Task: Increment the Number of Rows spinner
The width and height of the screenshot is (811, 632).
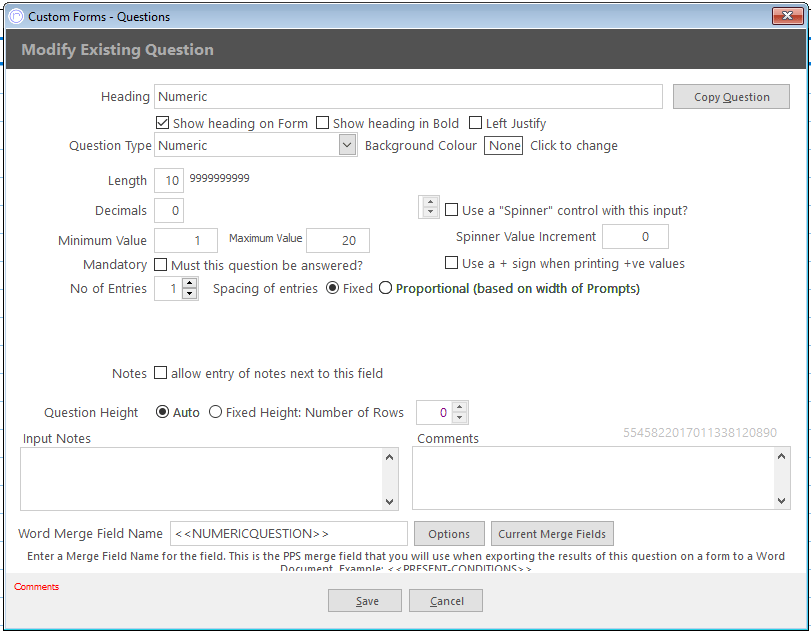Action: [x=458, y=407]
